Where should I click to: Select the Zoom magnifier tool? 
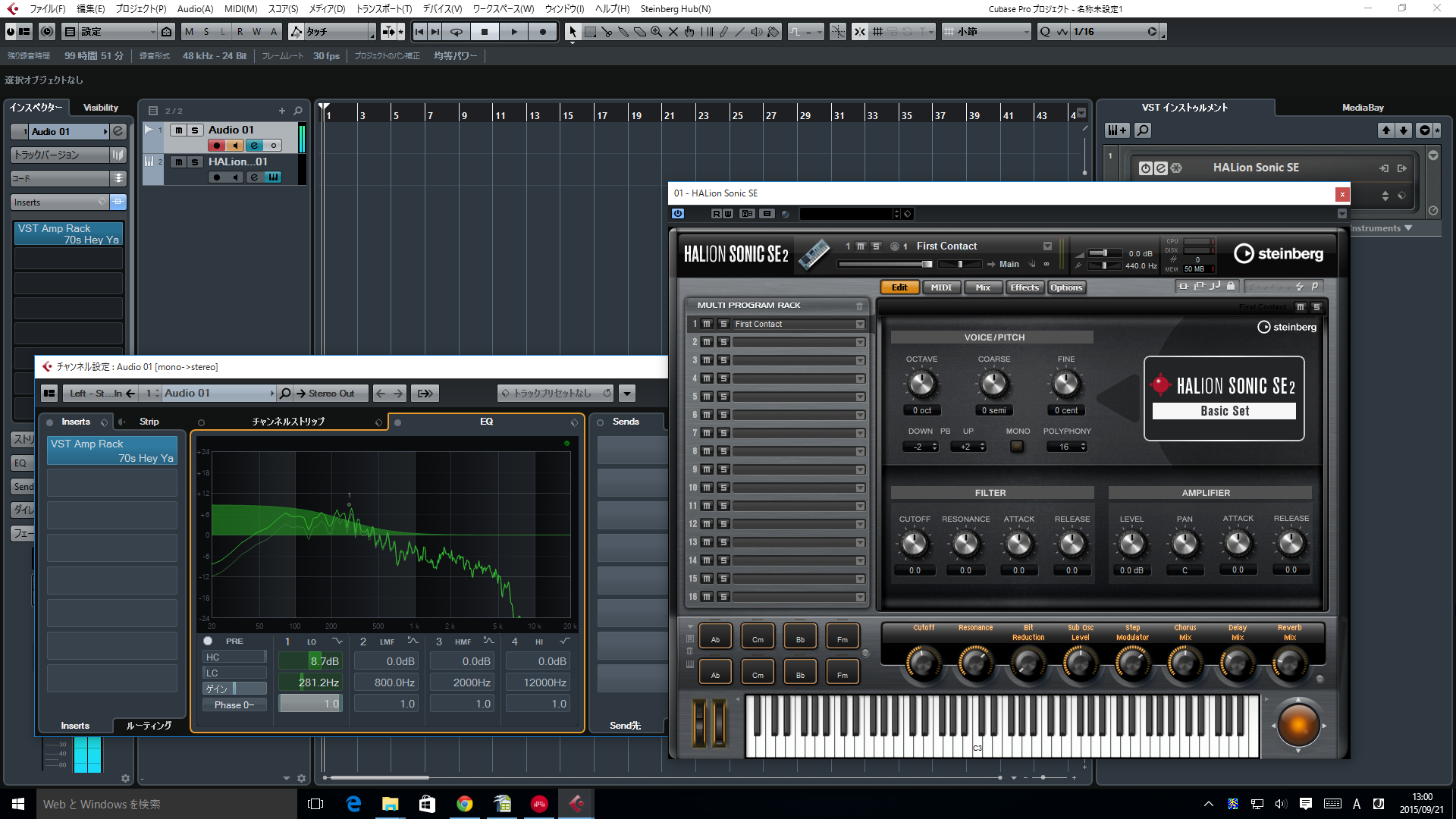pos(657,32)
